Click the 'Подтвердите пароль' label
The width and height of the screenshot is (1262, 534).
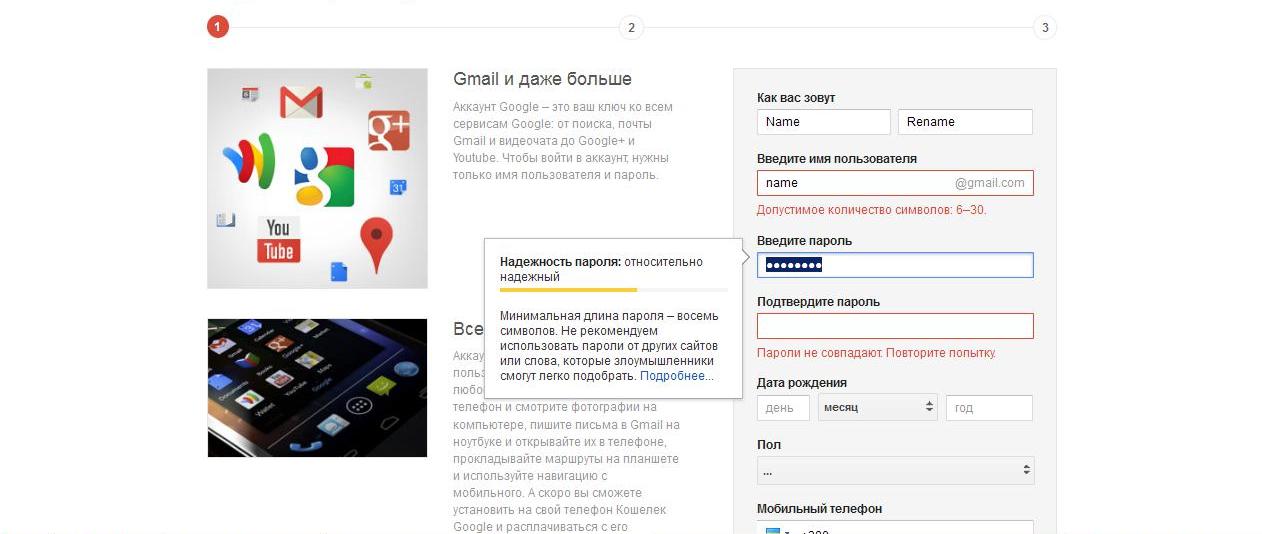(818, 302)
